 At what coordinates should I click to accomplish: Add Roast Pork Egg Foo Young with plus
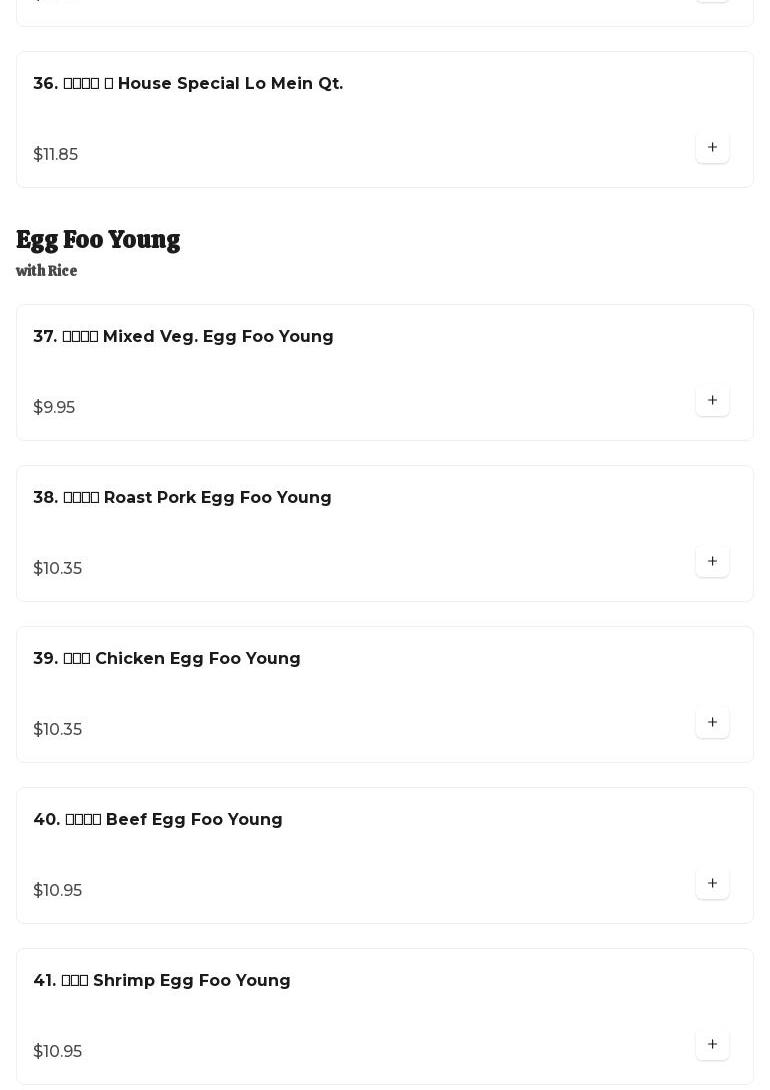point(712,561)
